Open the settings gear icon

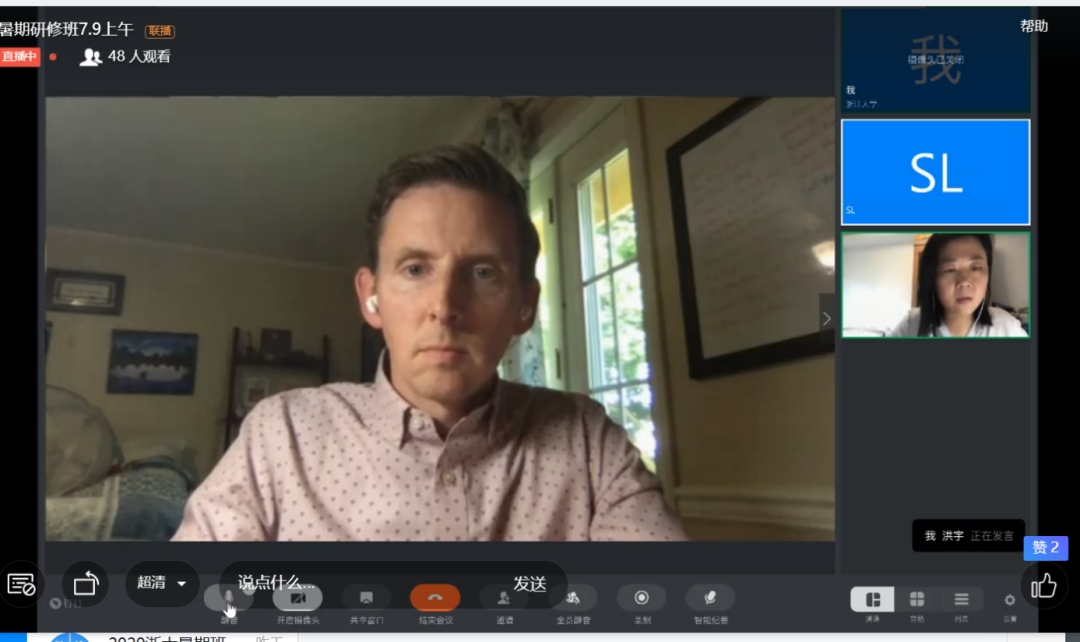point(1010,600)
